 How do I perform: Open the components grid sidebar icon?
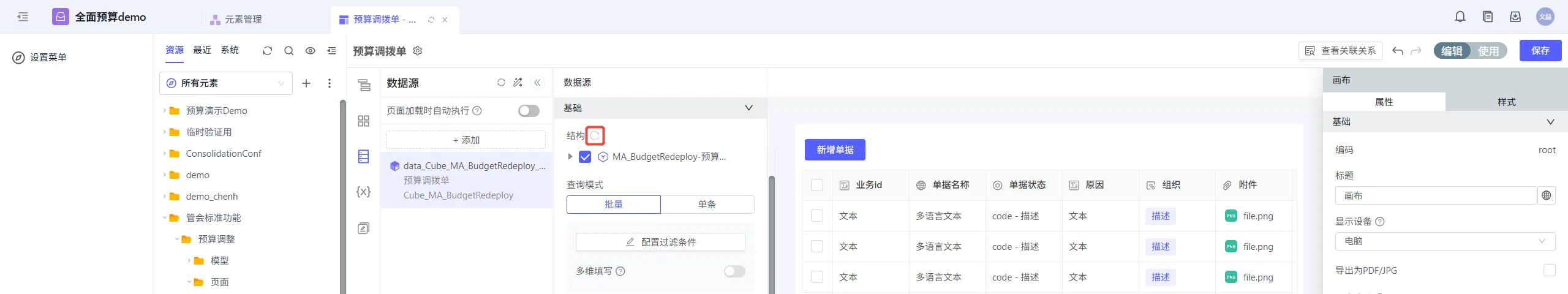[x=364, y=121]
